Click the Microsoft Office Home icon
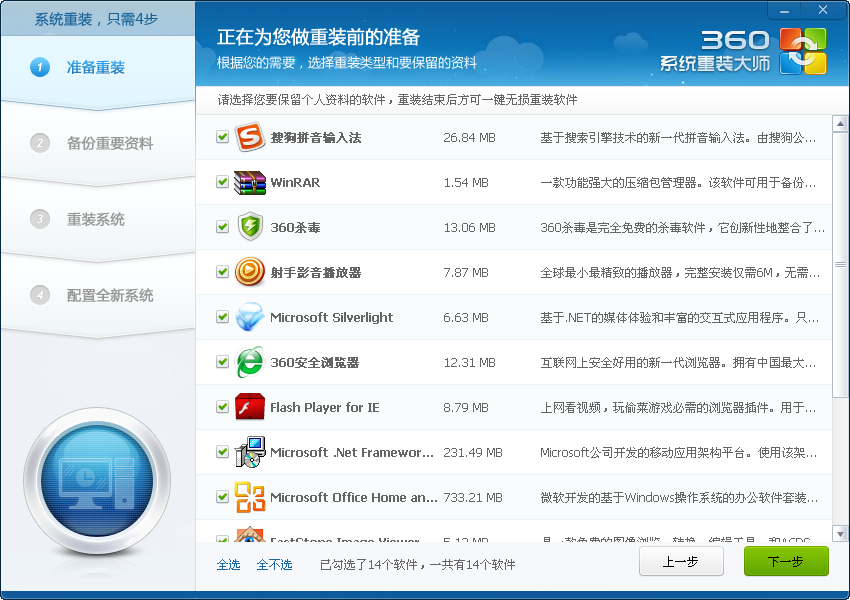Viewport: 850px width, 600px height. [x=249, y=497]
